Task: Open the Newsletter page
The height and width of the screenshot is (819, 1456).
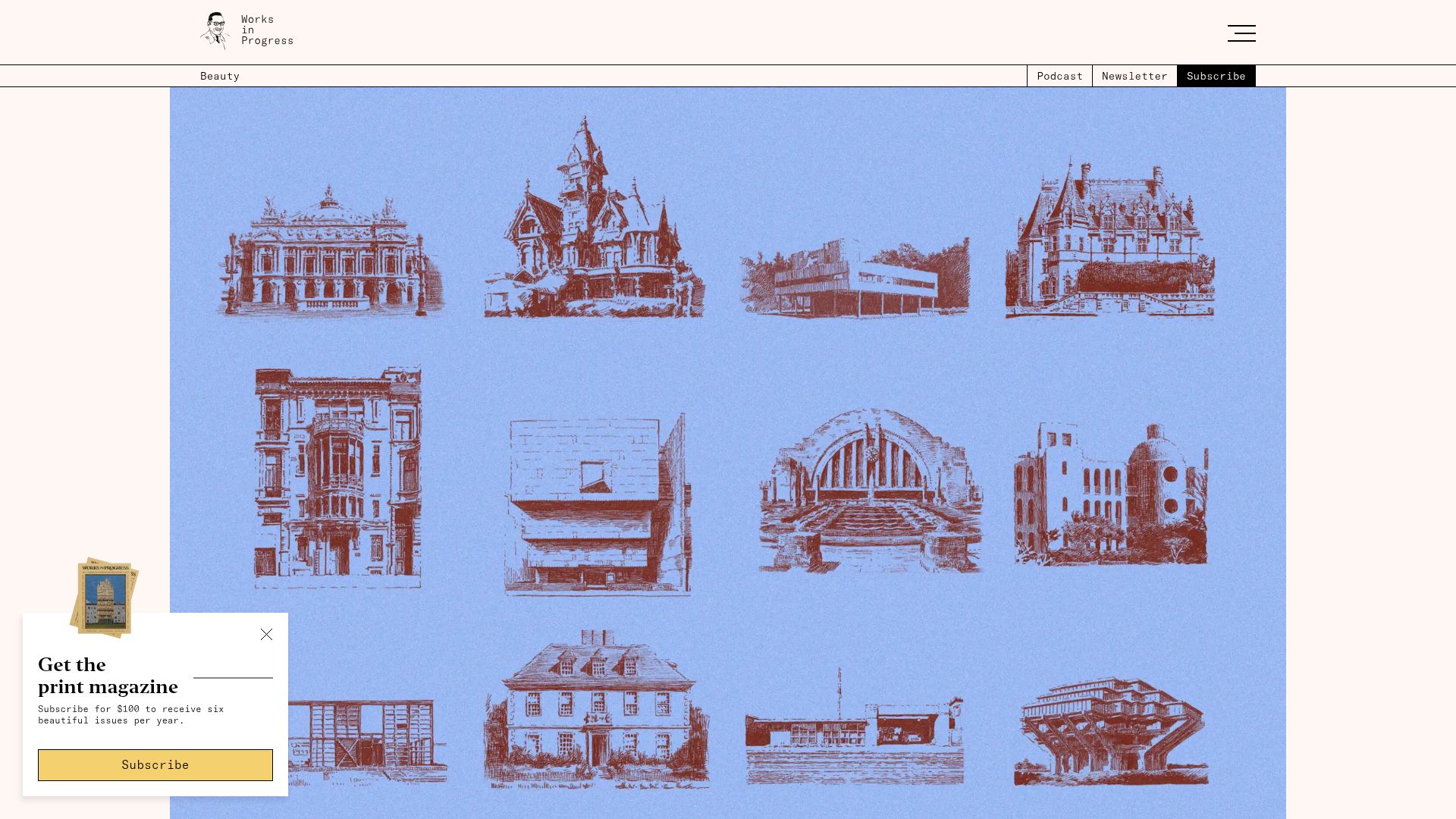Action: (1134, 76)
